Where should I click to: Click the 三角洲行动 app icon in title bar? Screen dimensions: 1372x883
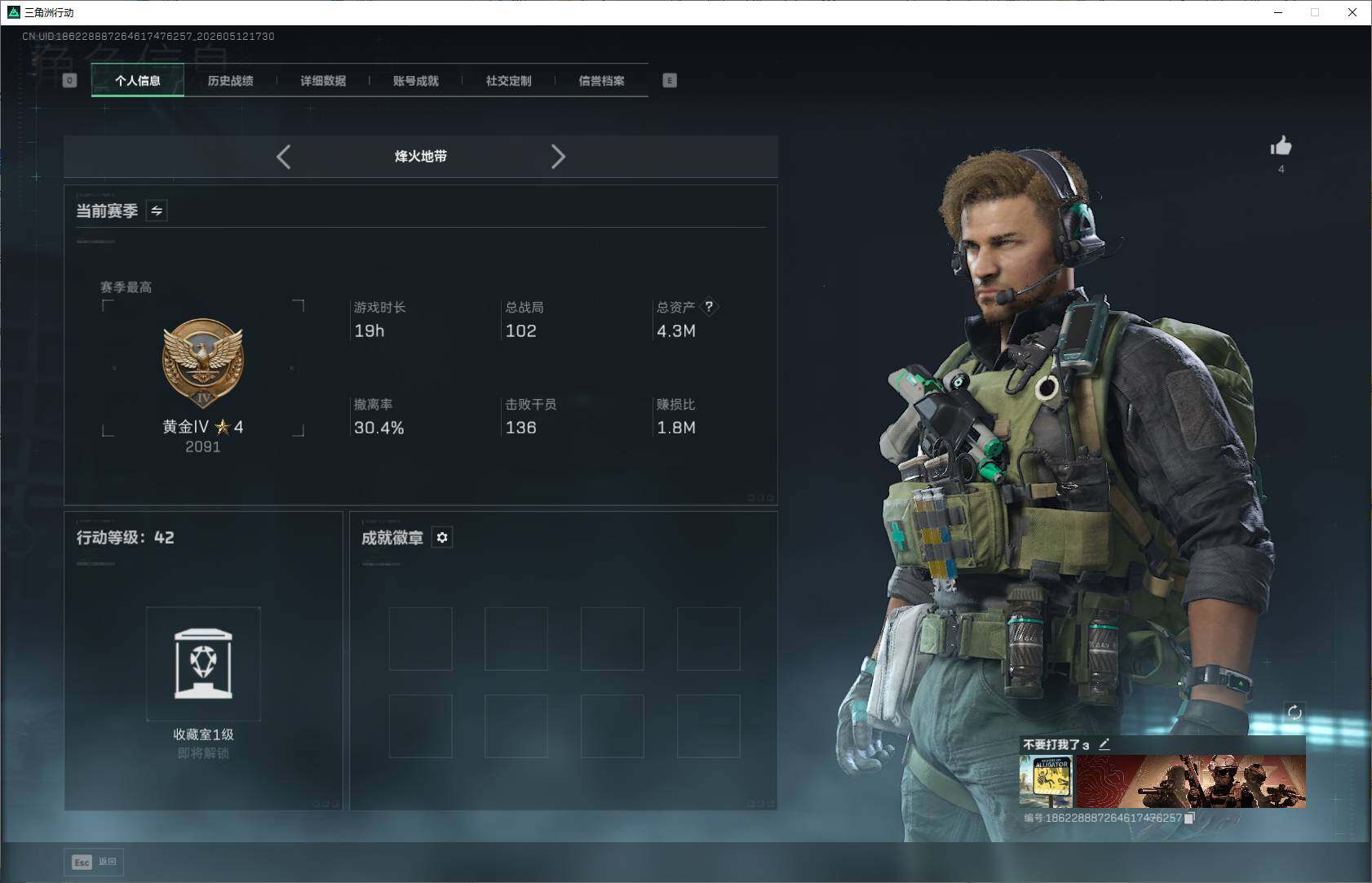[13, 12]
